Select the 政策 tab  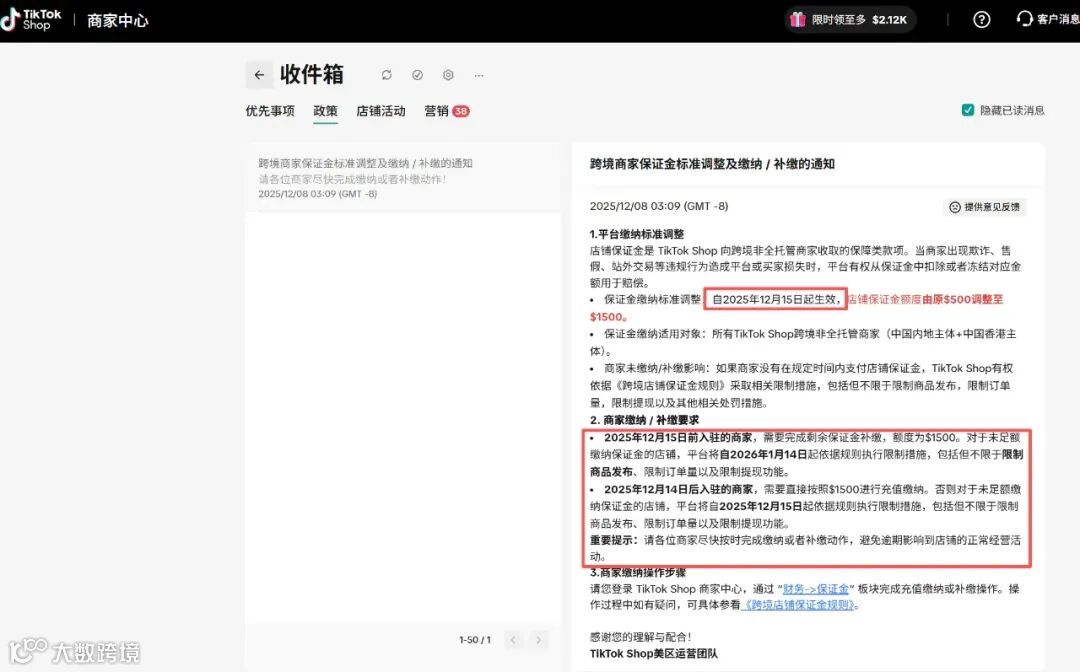point(325,111)
